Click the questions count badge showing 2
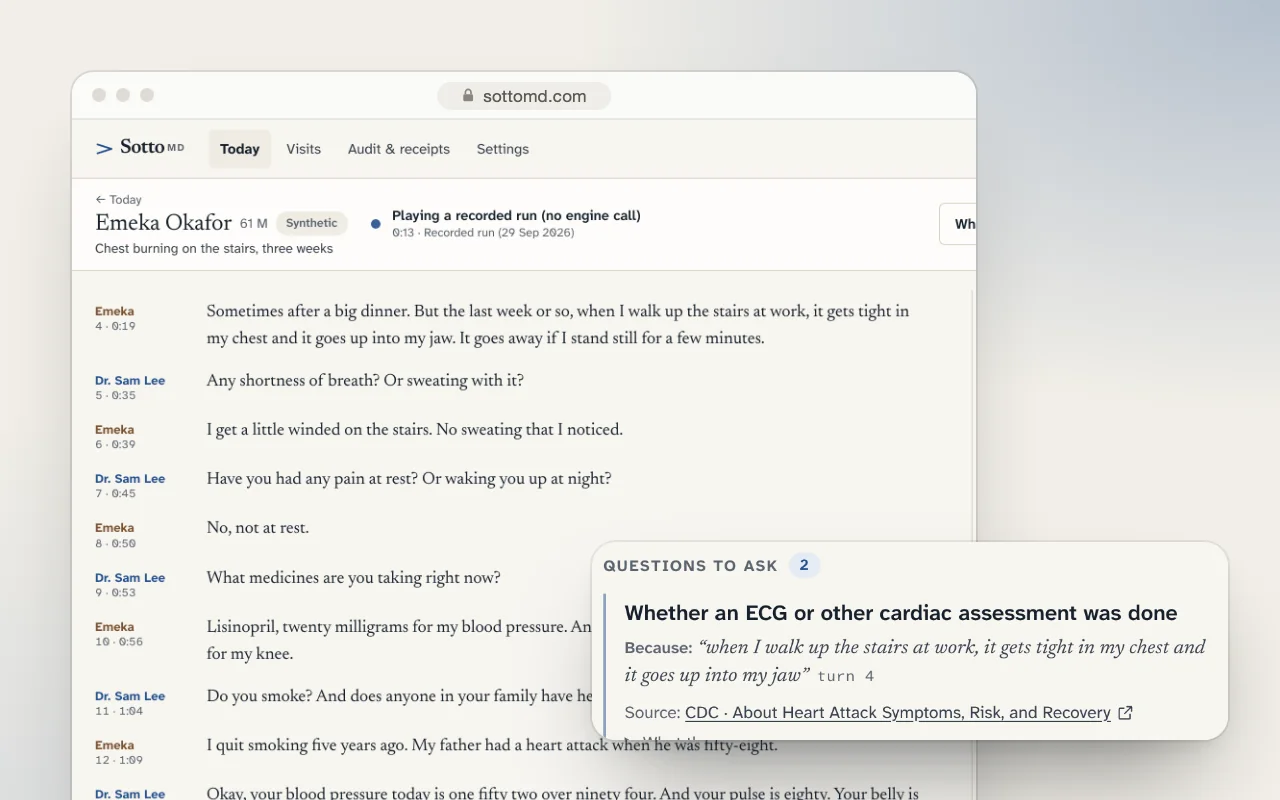 804,566
